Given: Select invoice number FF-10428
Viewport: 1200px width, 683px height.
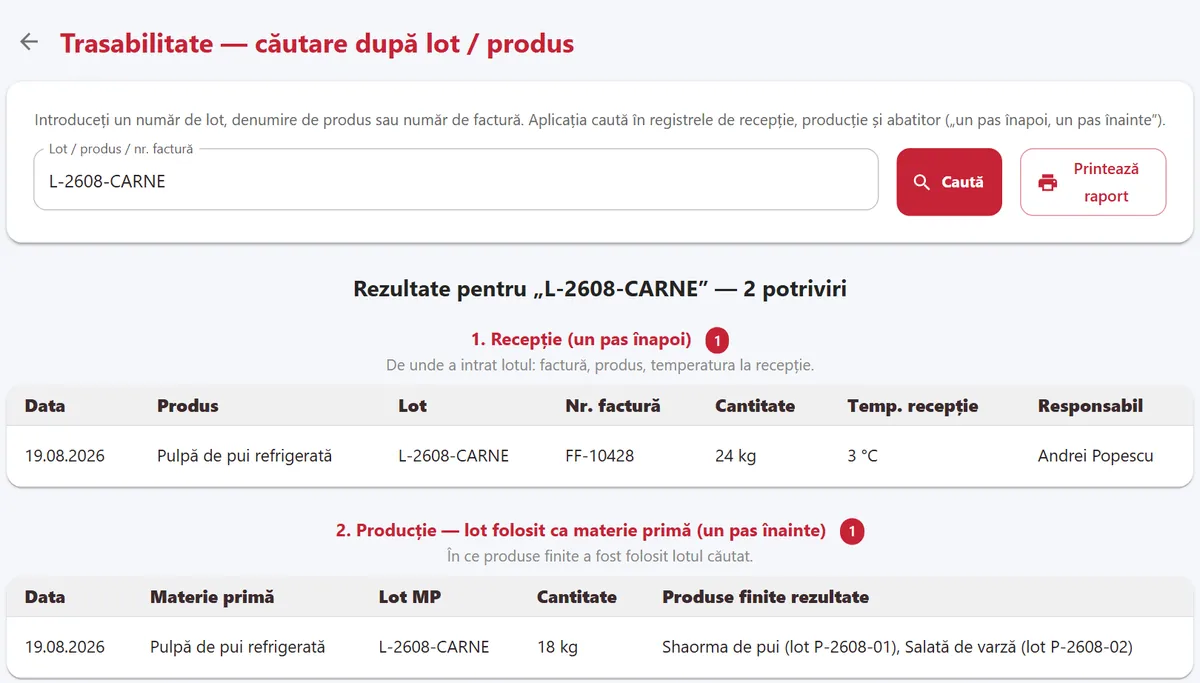Looking at the screenshot, I should [x=600, y=456].
